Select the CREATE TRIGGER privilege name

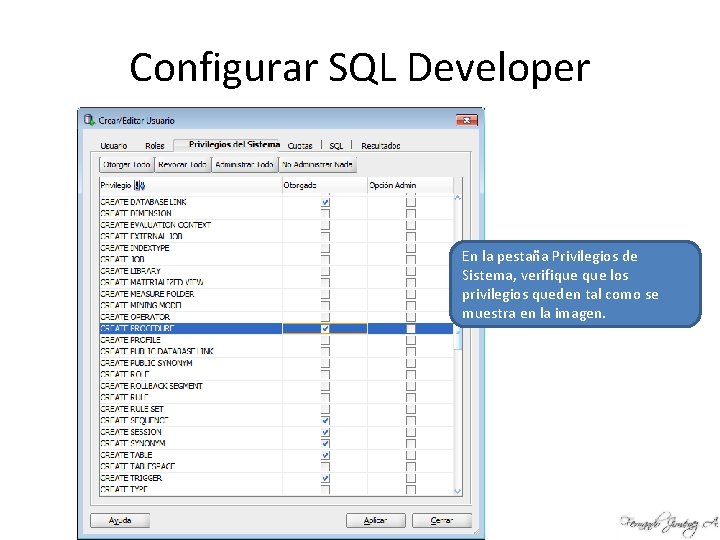[x=131, y=478]
